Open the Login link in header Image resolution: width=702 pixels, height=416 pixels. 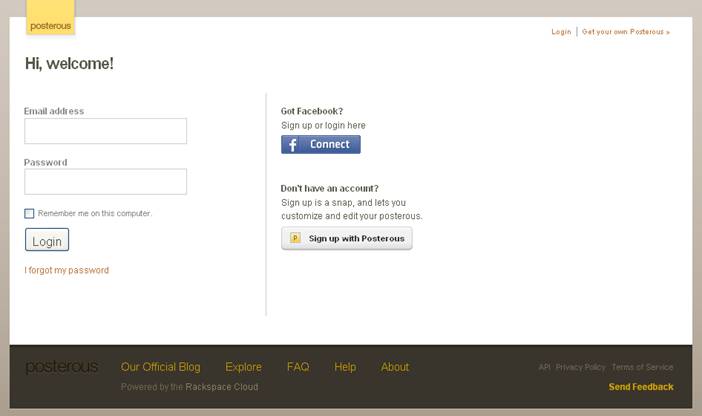561,32
